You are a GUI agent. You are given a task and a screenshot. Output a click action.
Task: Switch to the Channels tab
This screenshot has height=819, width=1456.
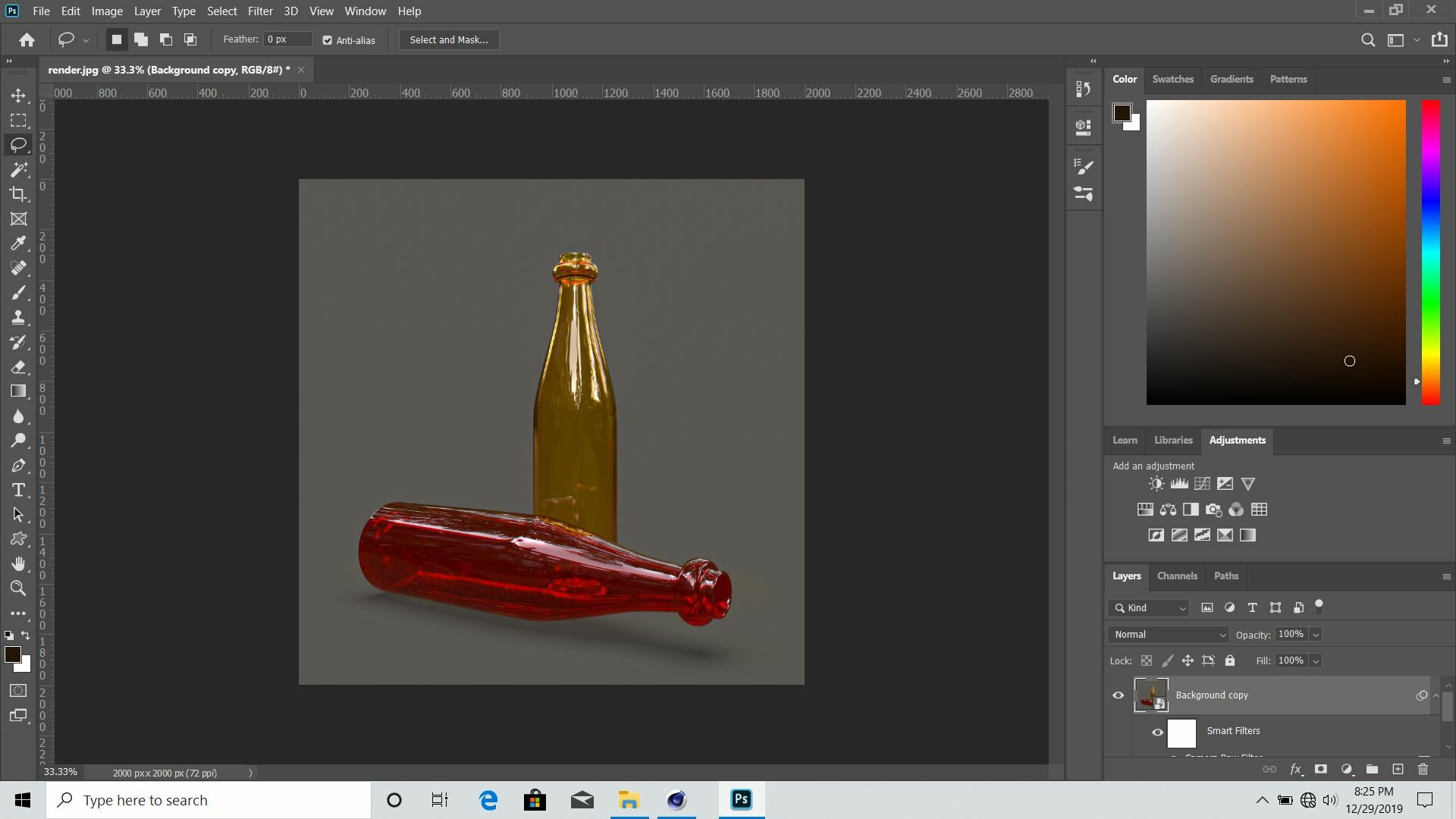(1177, 576)
